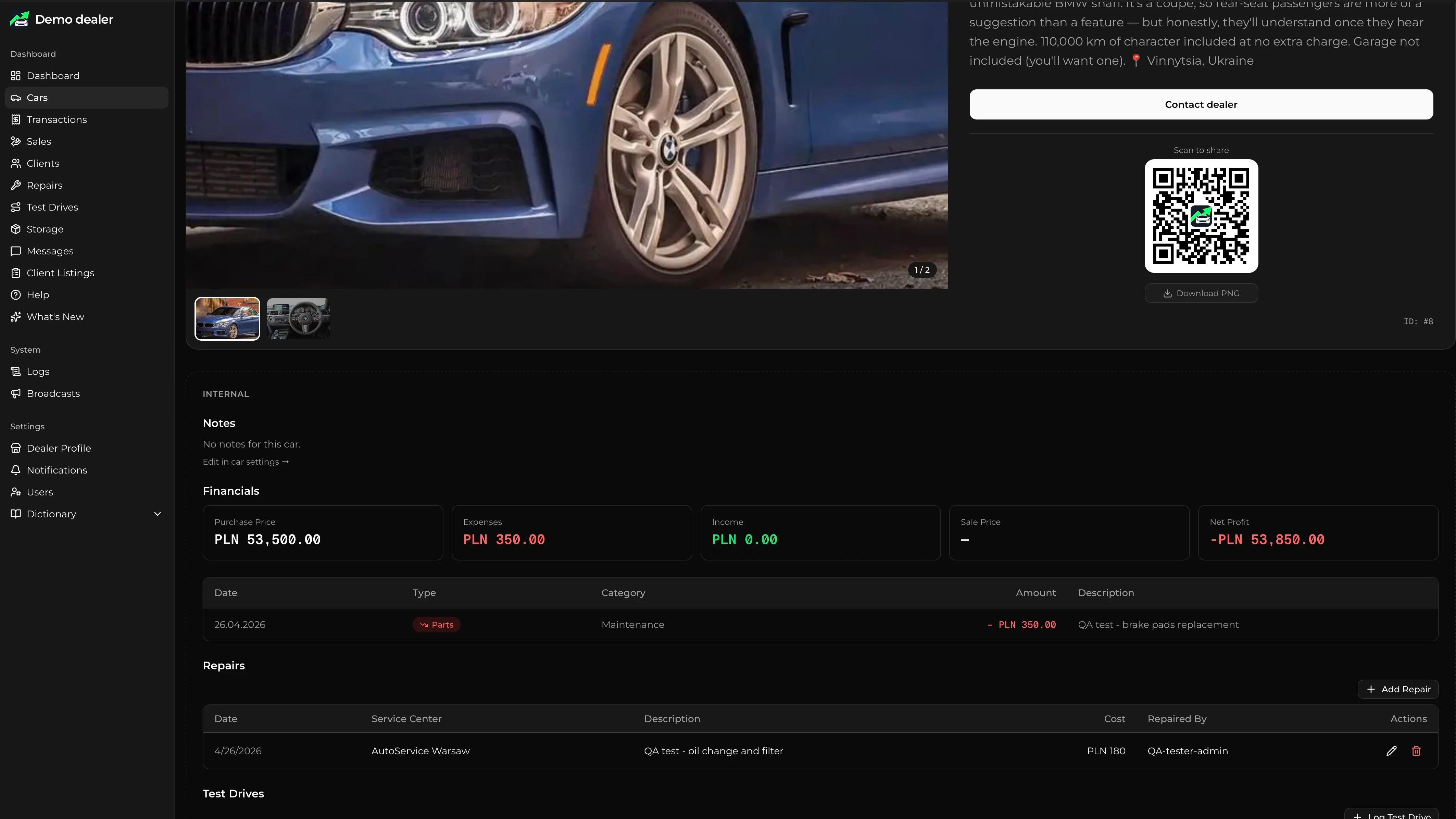
Task: Click the ID: #8 label
Action: click(x=1418, y=322)
